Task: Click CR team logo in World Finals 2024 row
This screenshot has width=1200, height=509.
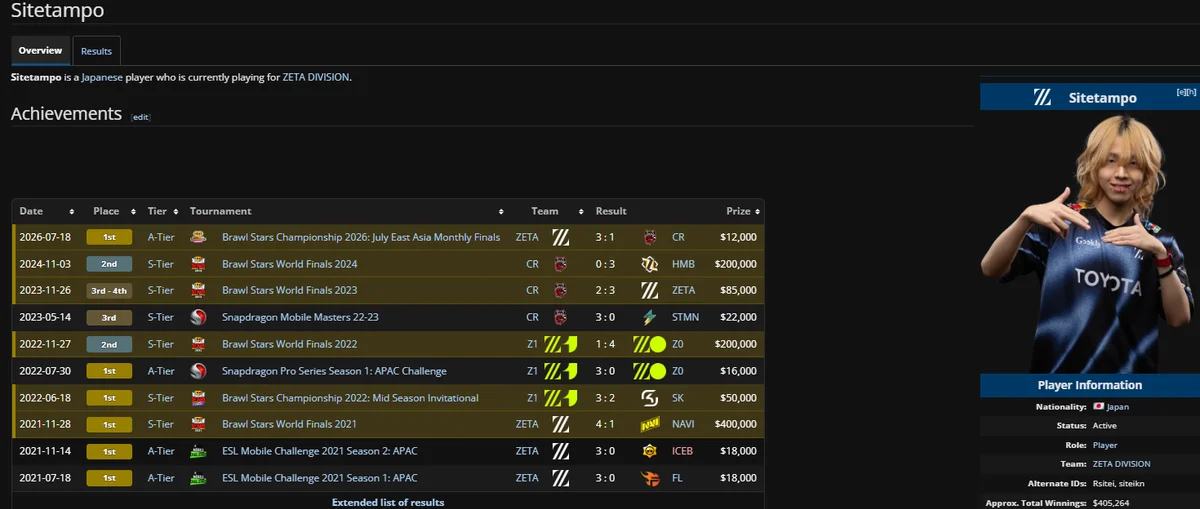Action: [561, 264]
